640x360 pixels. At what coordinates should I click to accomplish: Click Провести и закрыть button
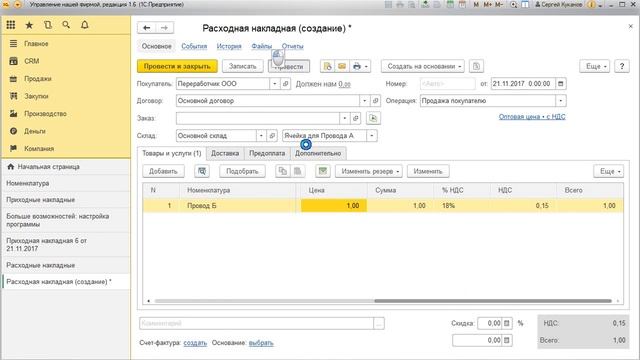(177, 66)
